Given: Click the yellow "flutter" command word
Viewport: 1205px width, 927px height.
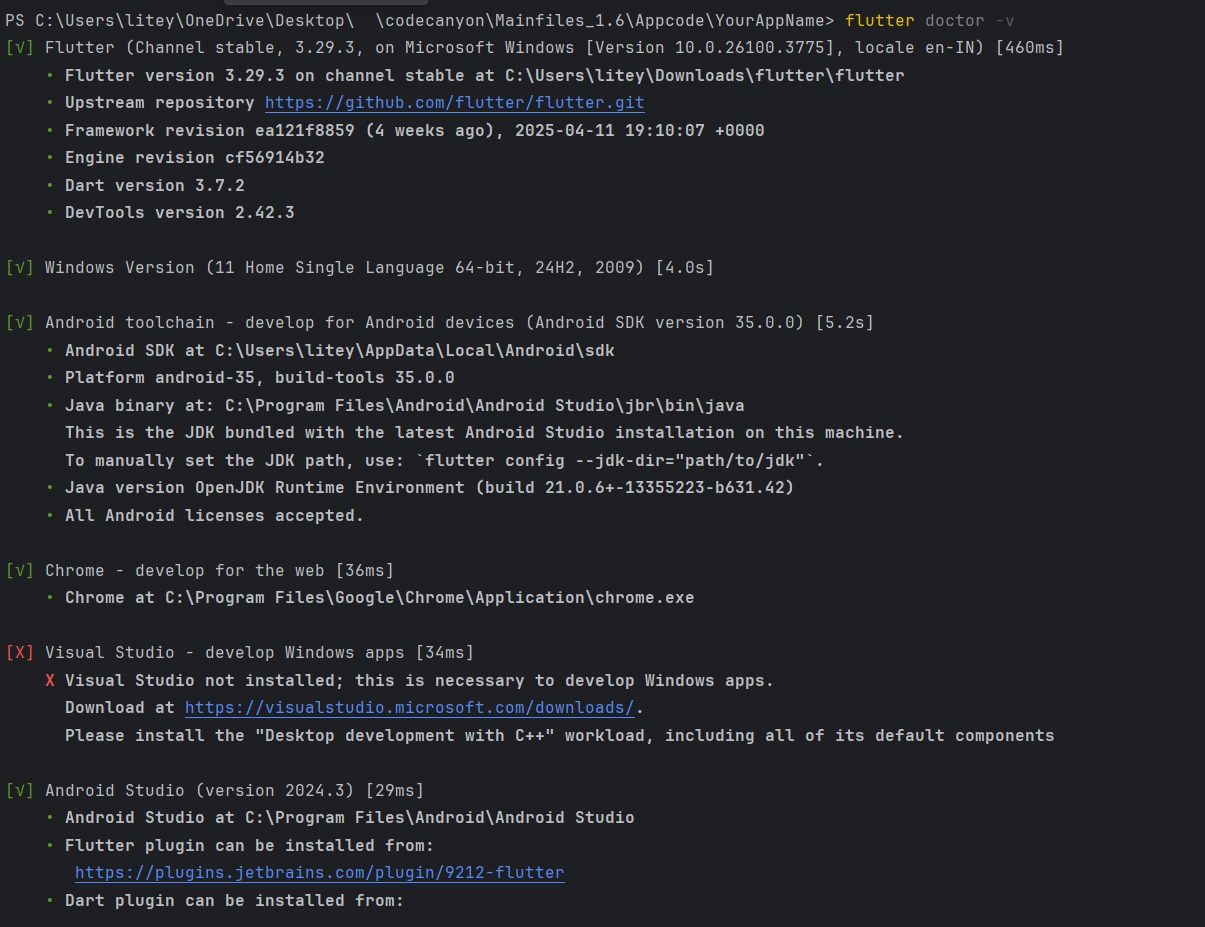Looking at the screenshot, I should click(x=880, y=20).
